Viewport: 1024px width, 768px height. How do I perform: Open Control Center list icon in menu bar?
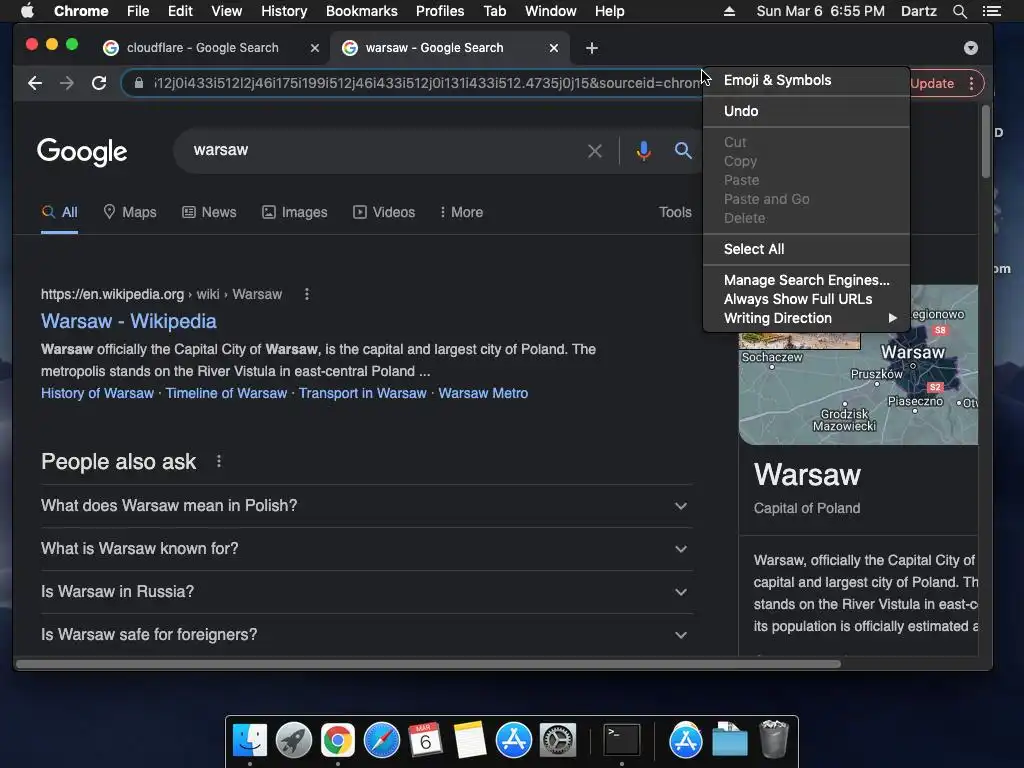tap(992, 11)
